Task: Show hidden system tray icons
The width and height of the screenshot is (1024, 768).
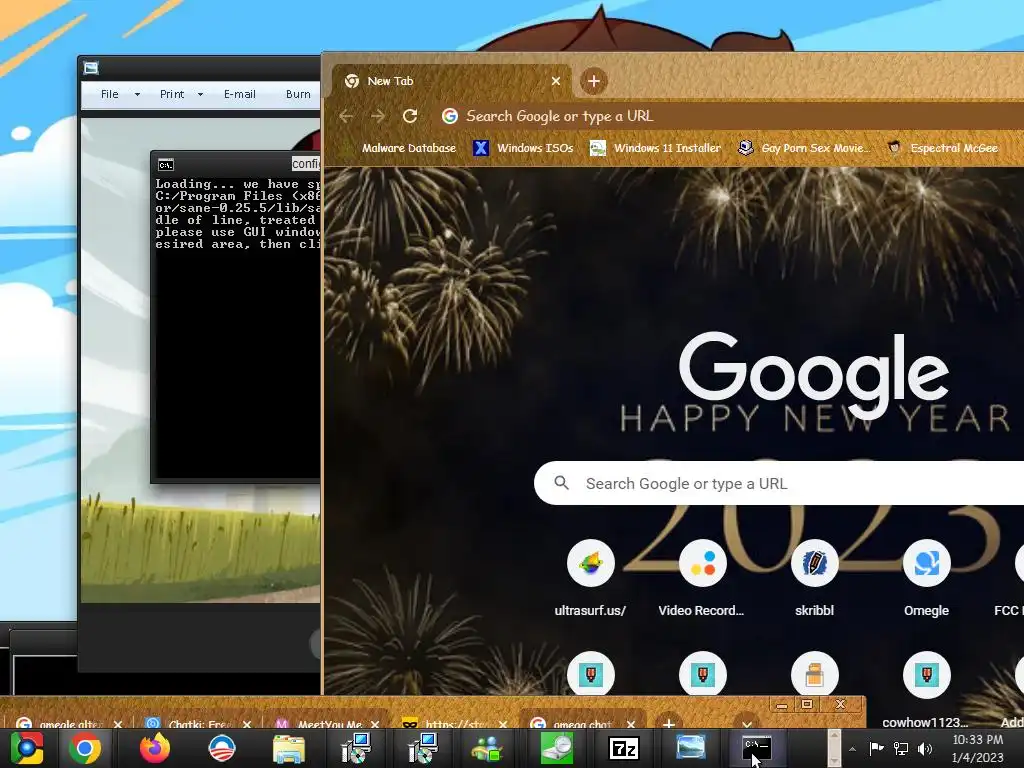Action: [x=852, y=749]
